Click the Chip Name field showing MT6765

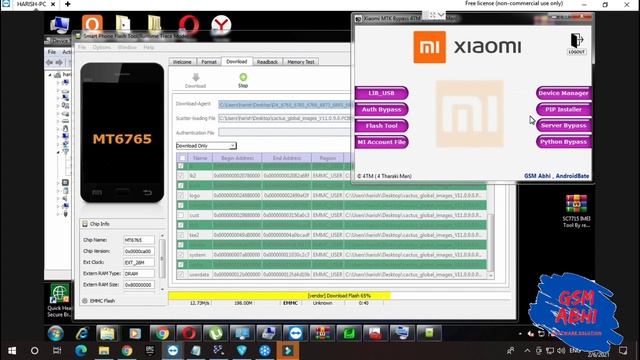(139, 240)
